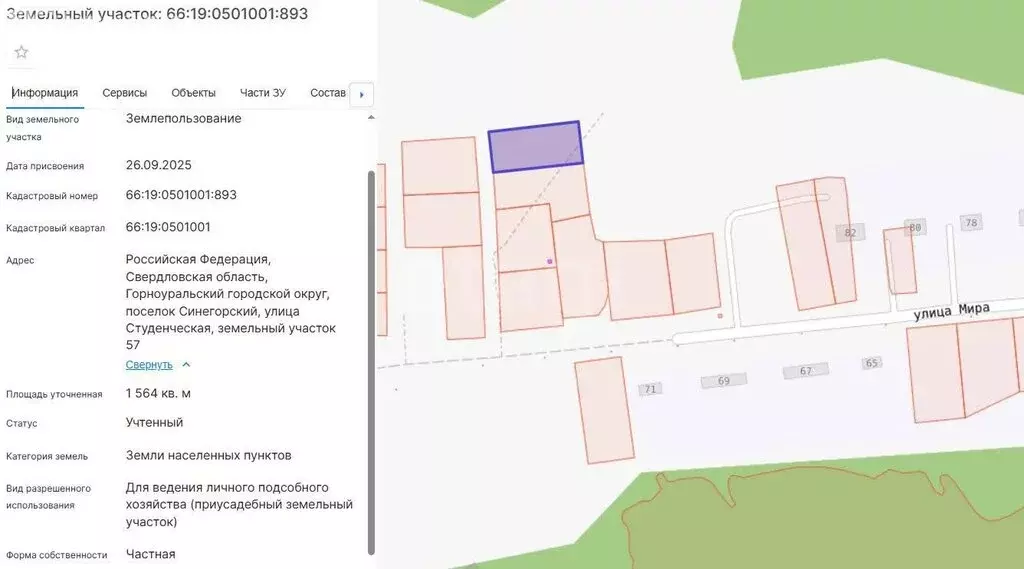
Task: Click the tabs scroll-right arrow
Action: point(360,94)
